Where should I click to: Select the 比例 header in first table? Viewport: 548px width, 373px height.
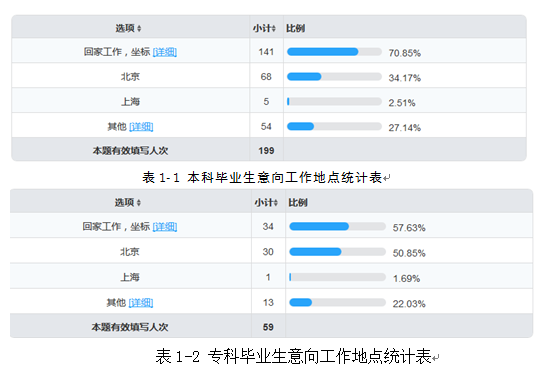click(x=295, y=28)
